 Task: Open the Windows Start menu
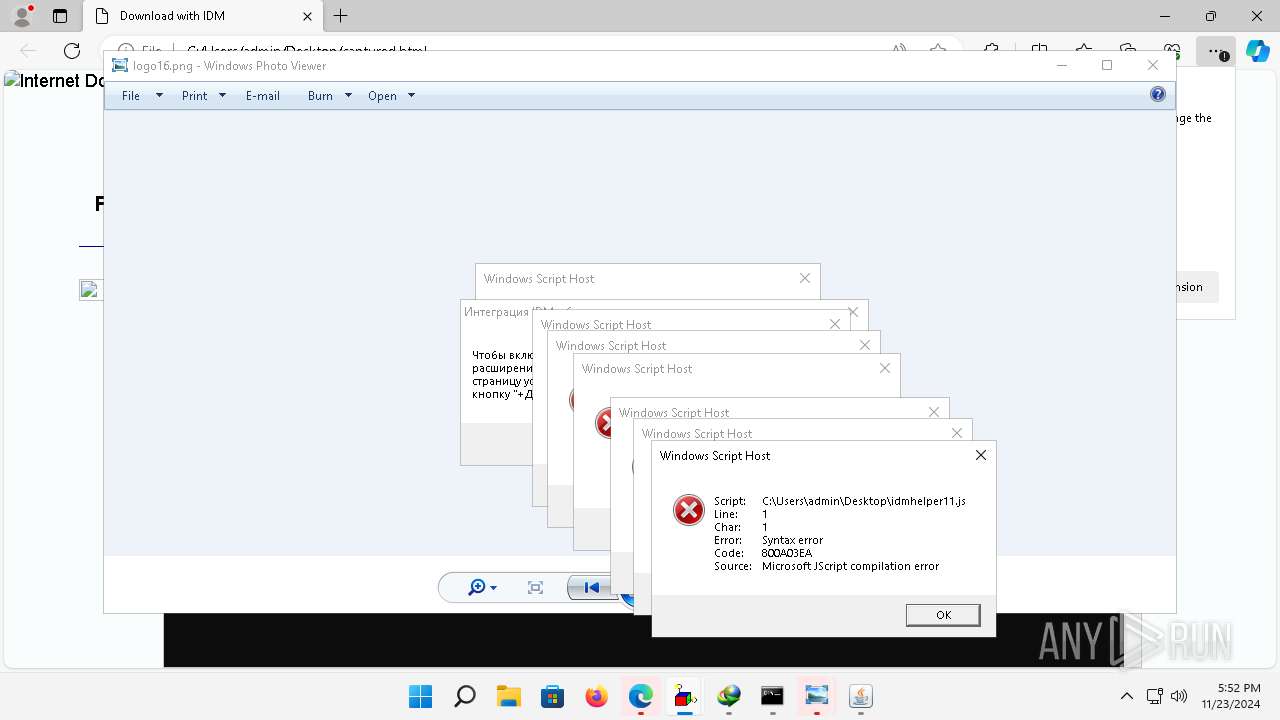tap(421, 696)
